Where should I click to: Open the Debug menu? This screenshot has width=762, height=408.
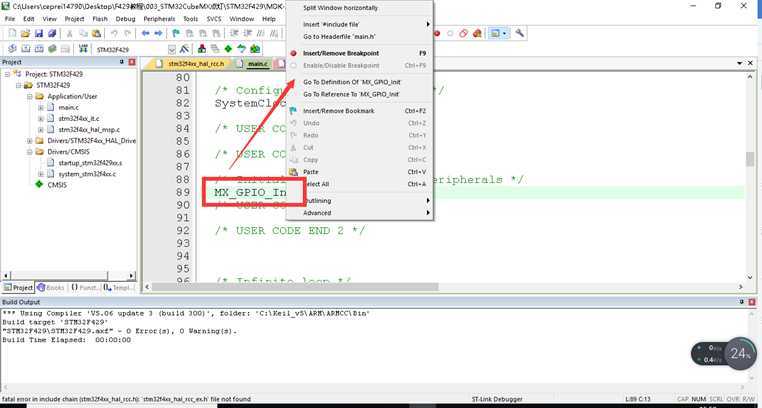(x=125, y=19)
